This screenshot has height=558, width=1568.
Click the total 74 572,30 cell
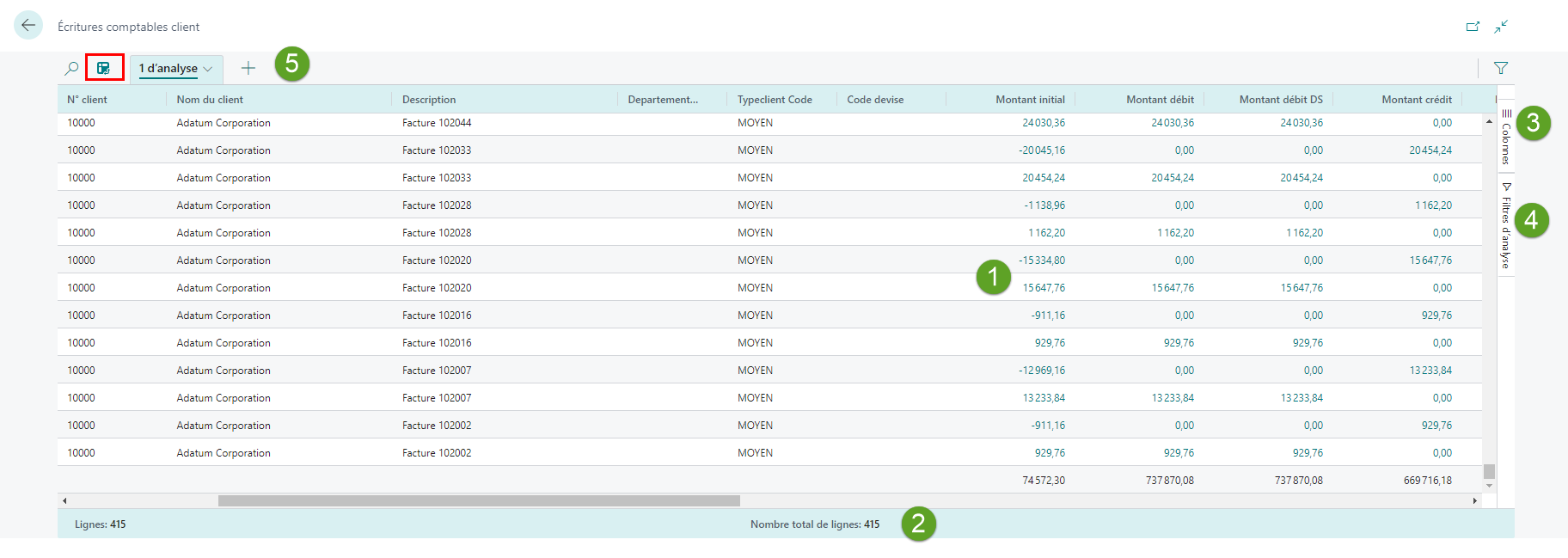click(x=1044, y=481)
